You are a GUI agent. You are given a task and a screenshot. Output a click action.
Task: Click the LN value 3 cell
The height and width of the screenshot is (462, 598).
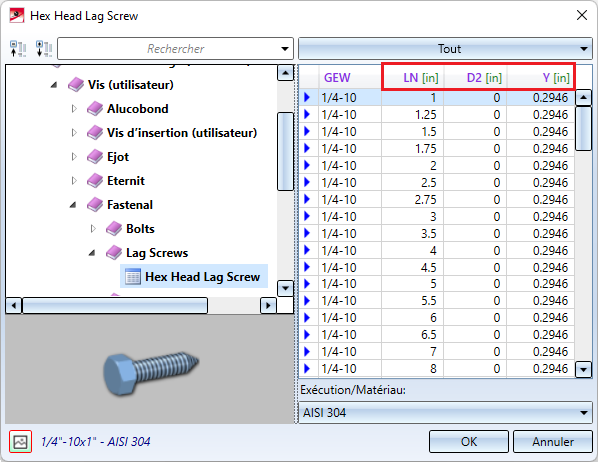click(412, 216)
